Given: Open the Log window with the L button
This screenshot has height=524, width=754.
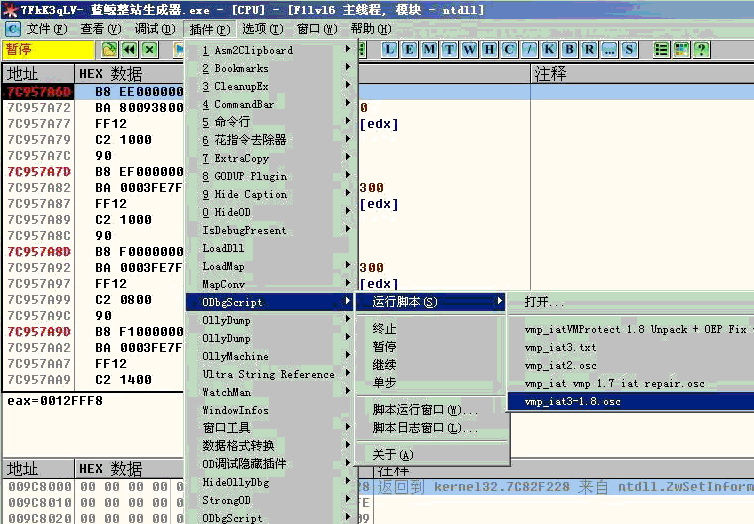Looking at the screenshot, I should pyautogui.click(x=390, y=50).
